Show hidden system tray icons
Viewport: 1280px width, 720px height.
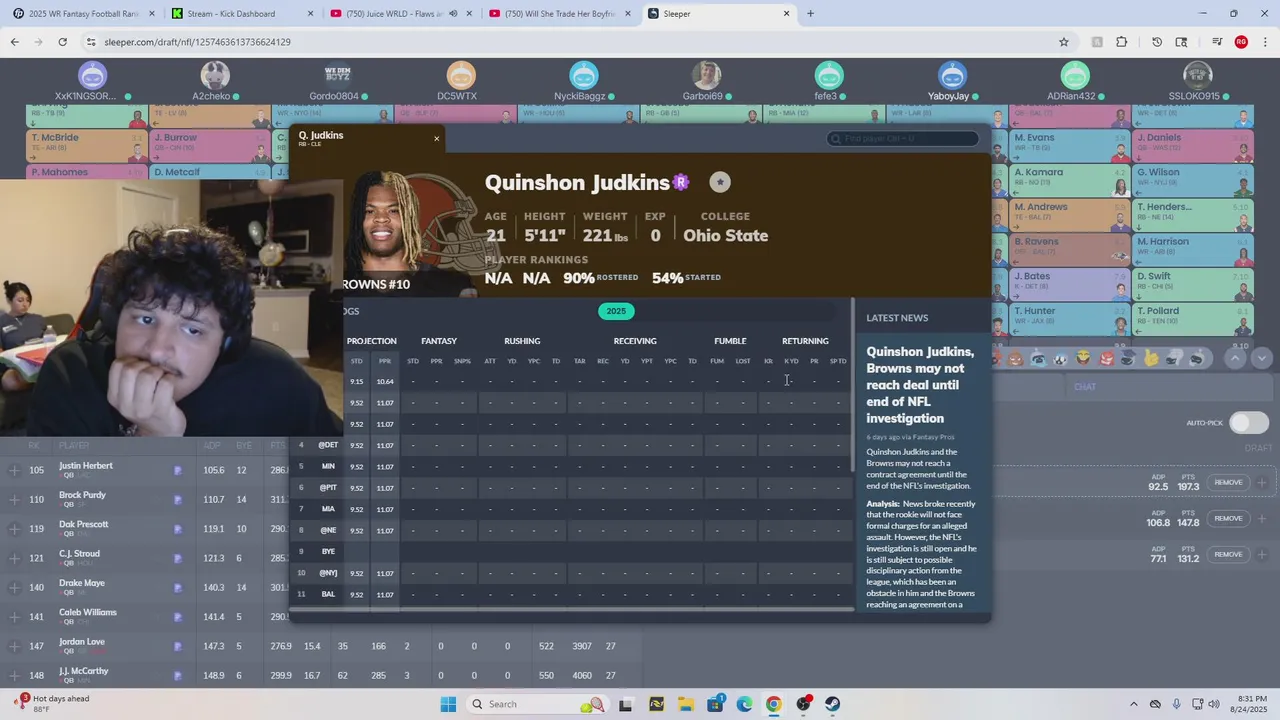1133,704
